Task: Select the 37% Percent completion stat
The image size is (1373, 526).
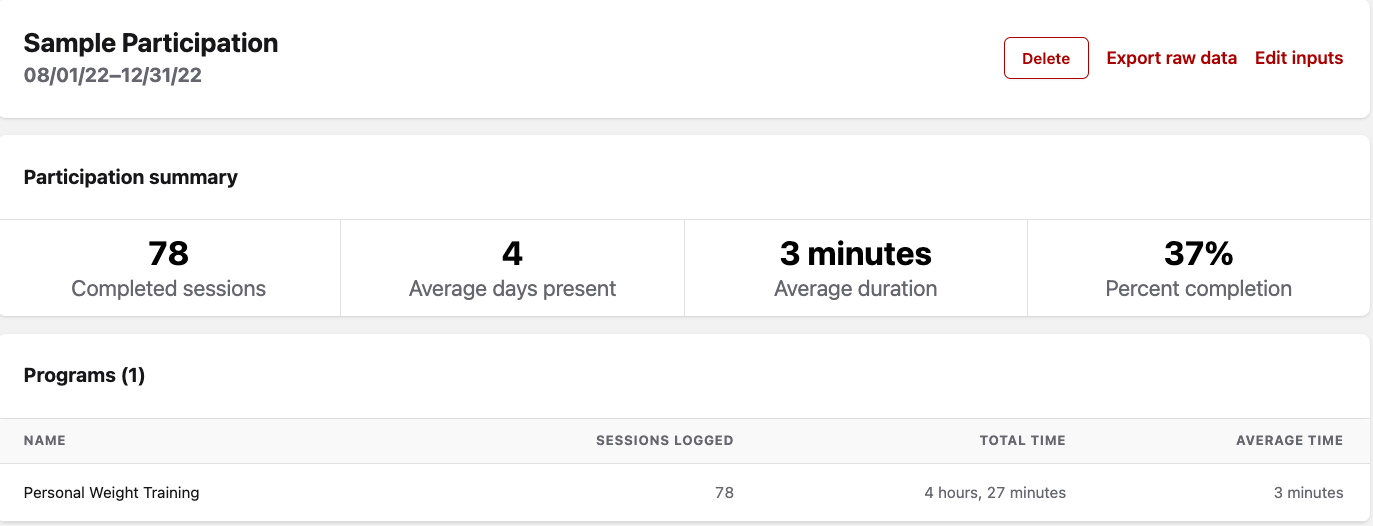Action: pos(1198,268)
